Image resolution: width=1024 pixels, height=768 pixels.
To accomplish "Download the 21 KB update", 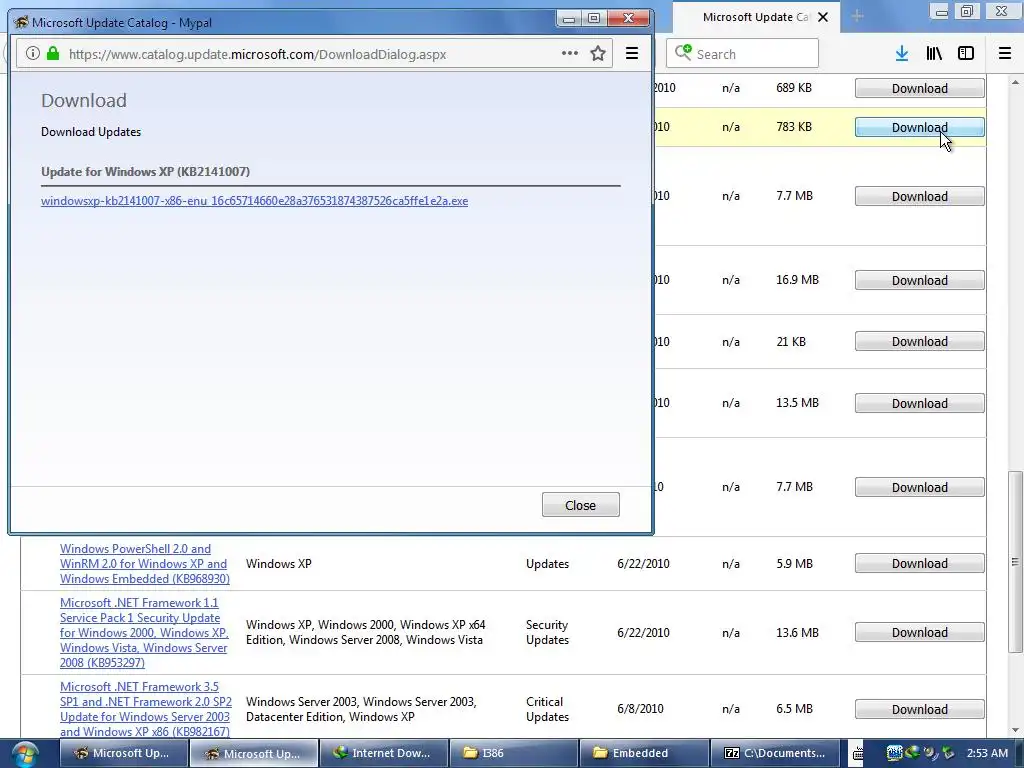I will tap(920, 342).
